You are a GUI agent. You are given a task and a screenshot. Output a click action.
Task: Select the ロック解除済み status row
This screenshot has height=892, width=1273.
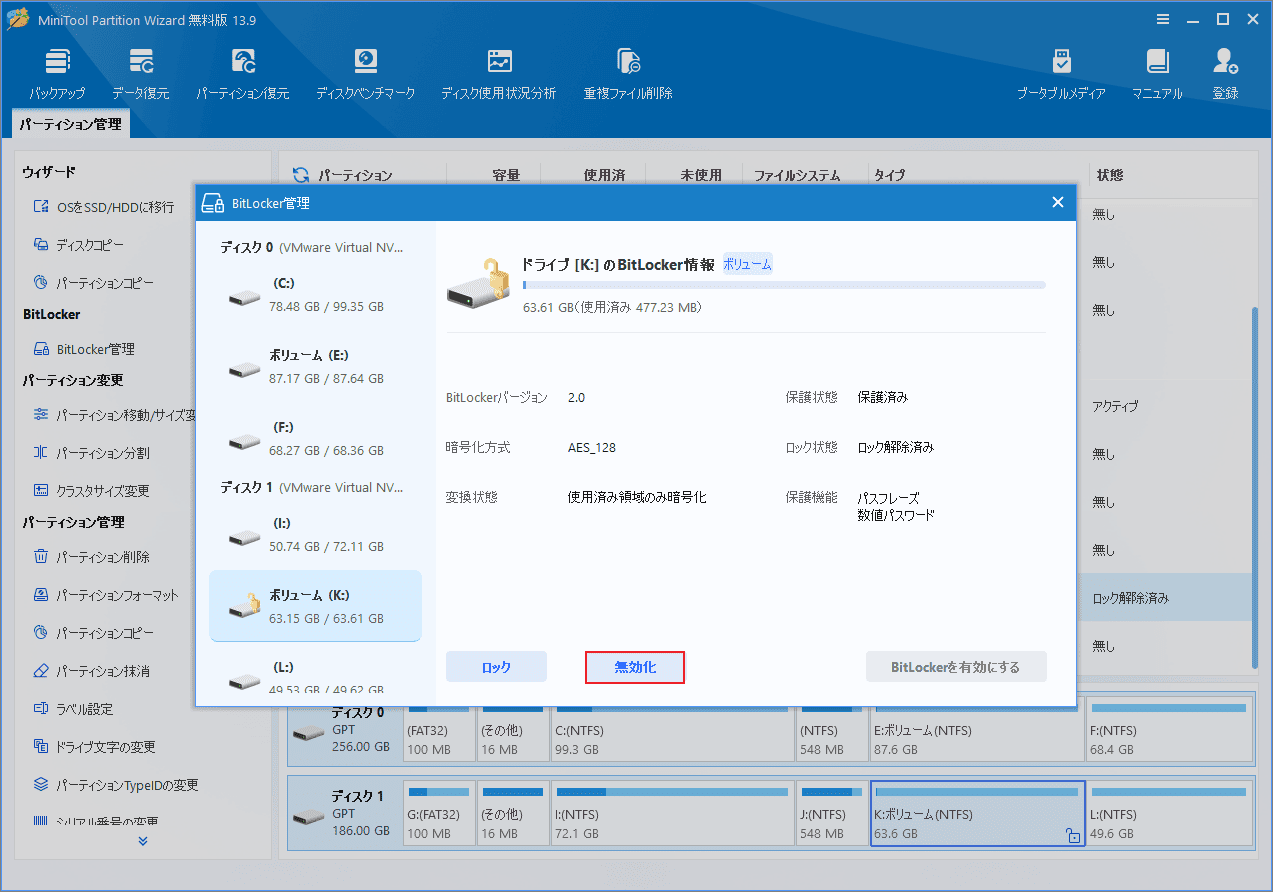click(x=1166, y=598)
